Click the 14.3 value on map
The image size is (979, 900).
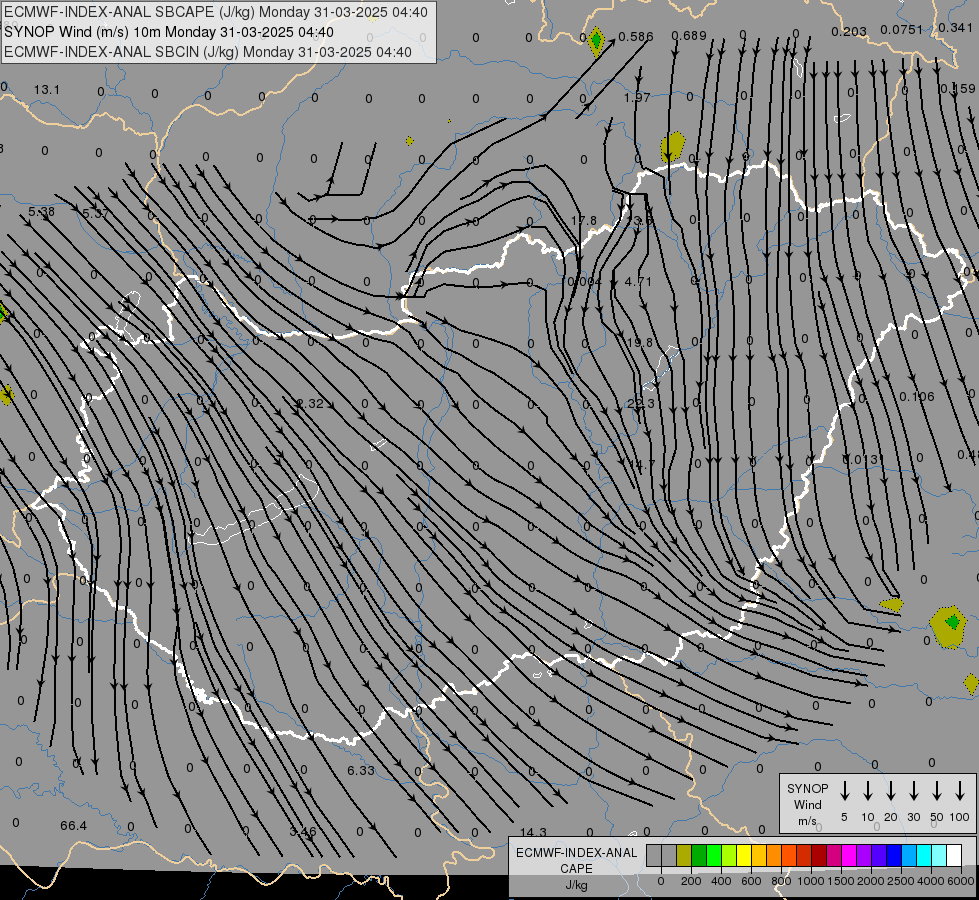533,832
